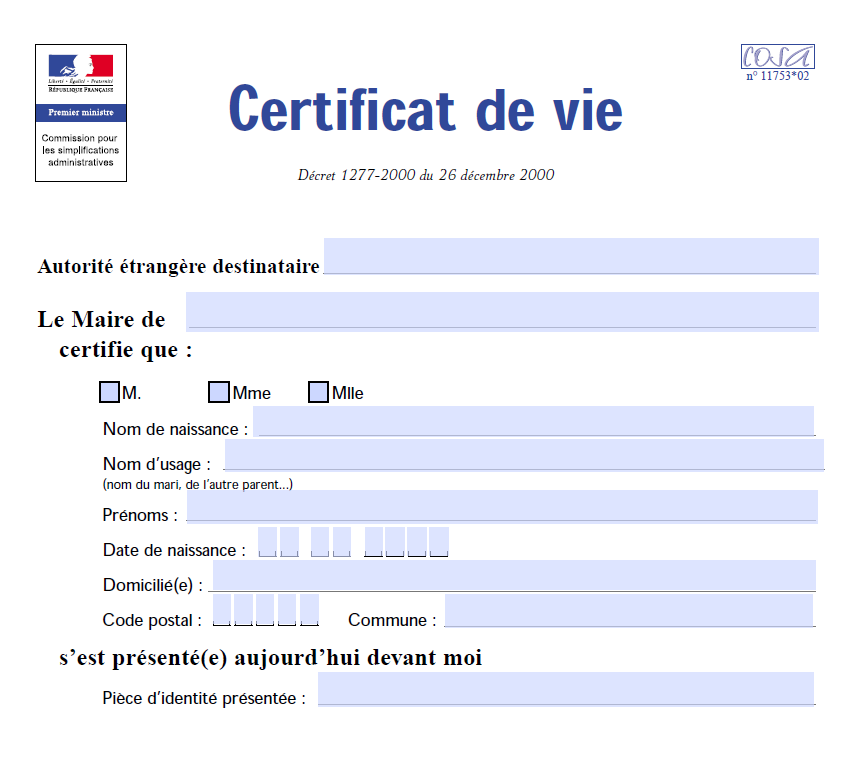Click the Premier ministre emblem
This screenshot has height=760, width=848.
click(x=80, y=114)
